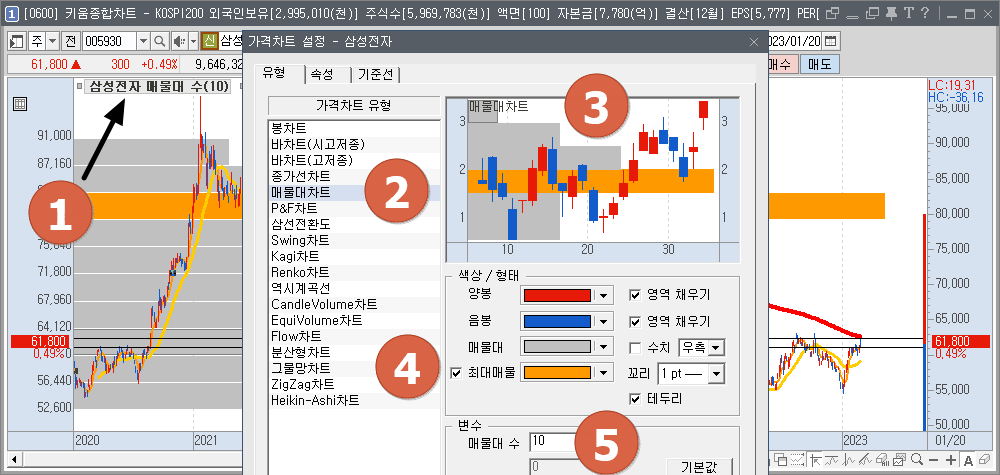Click the T font icon in title bar
Image resolution: width=1000 pixels, height=475 pixels.
(x=909, y=13)
